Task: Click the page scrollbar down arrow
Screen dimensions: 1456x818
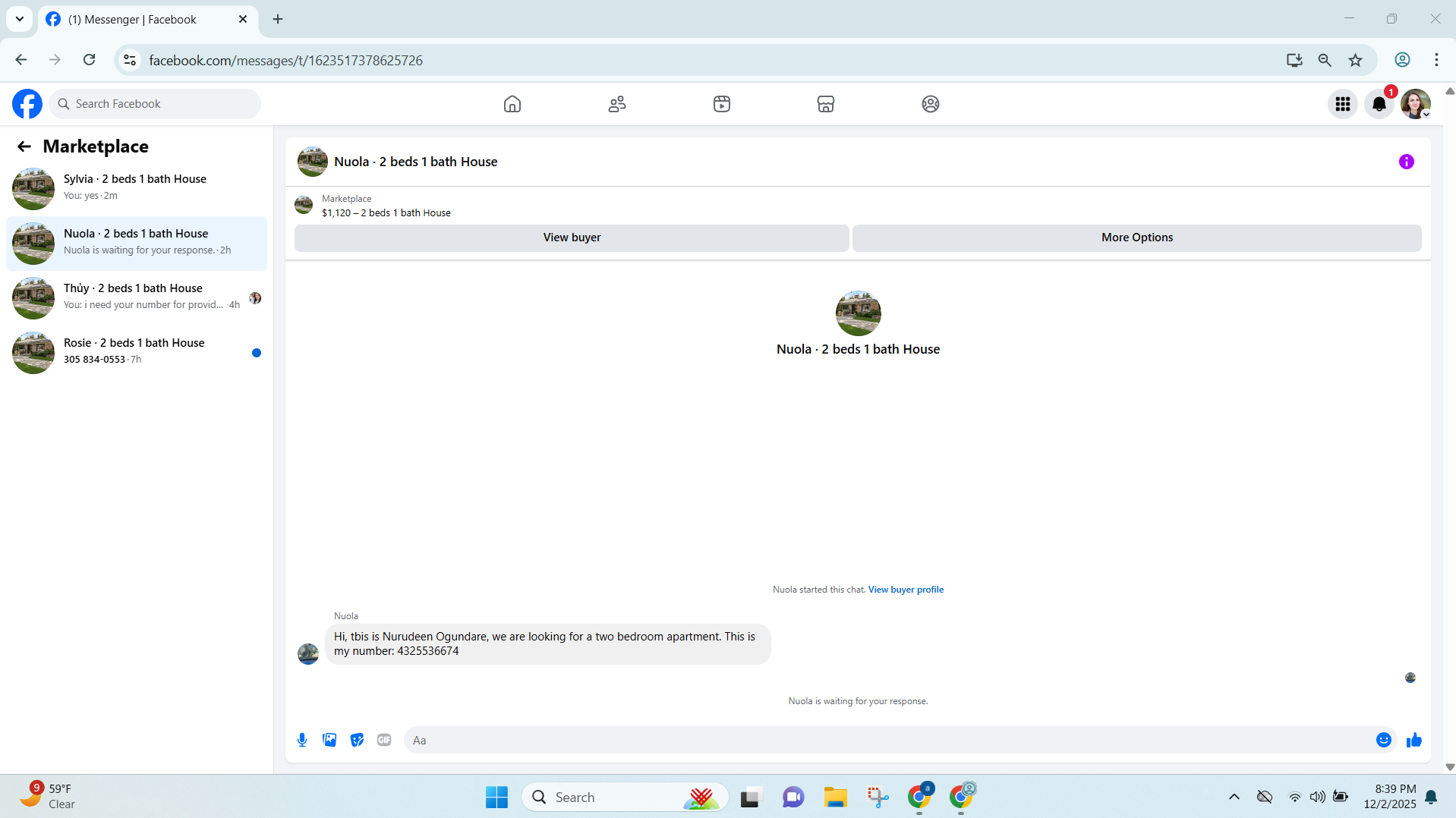Action: pyautogui.click(x=1449, y=767)
